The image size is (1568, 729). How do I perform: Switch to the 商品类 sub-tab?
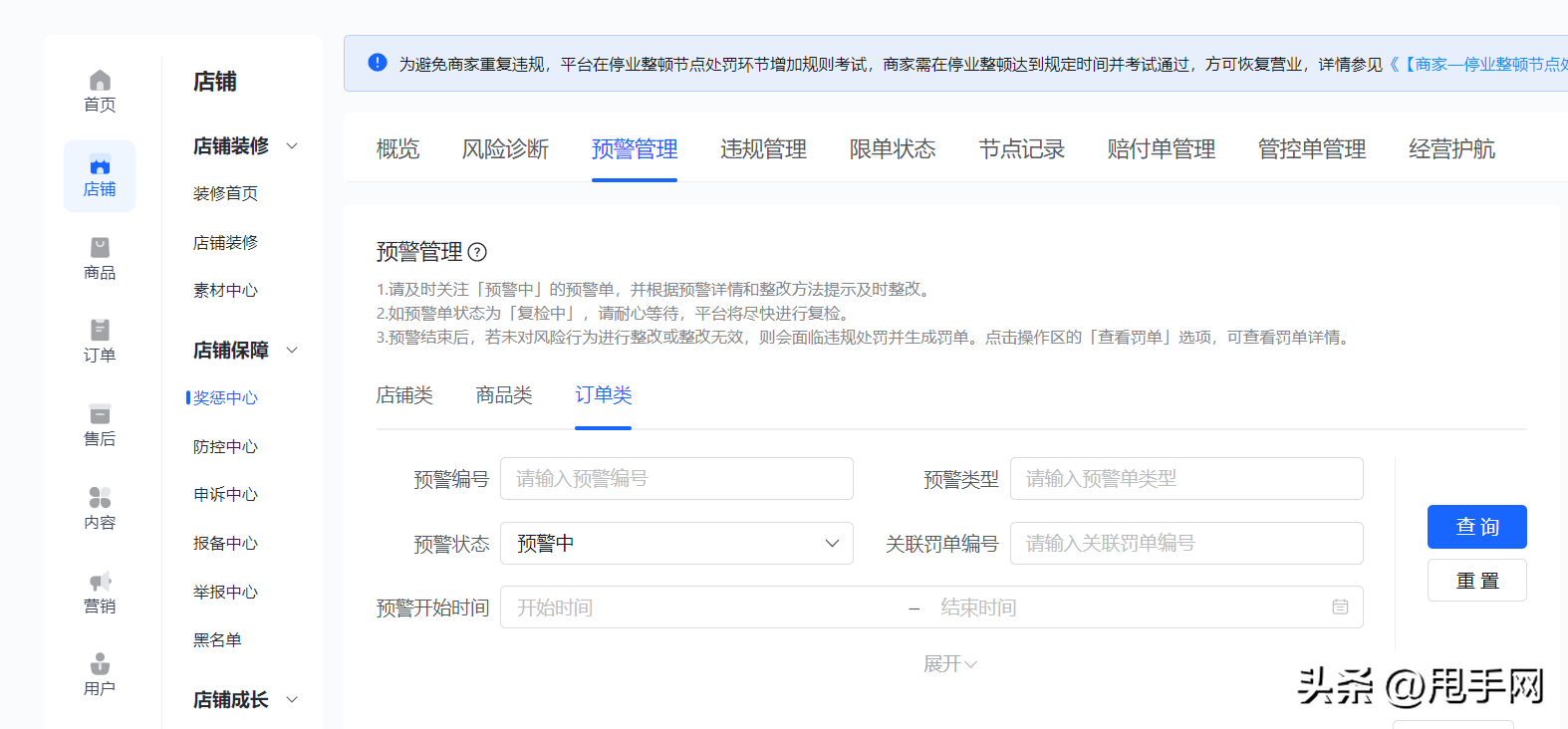click(504, 395)
